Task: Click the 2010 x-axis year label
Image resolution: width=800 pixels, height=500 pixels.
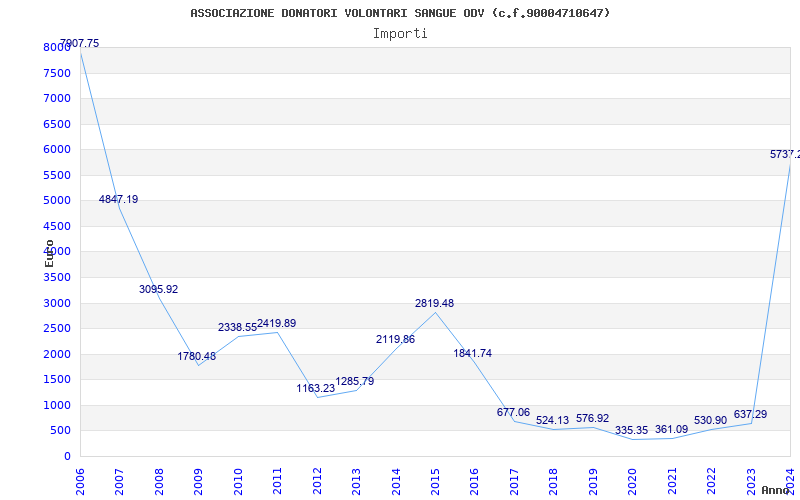Action: (x=238, y=482)
